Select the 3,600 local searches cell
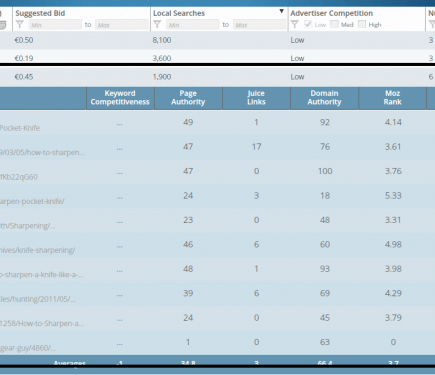The image size is (435, 375). [x=162, y=58]
